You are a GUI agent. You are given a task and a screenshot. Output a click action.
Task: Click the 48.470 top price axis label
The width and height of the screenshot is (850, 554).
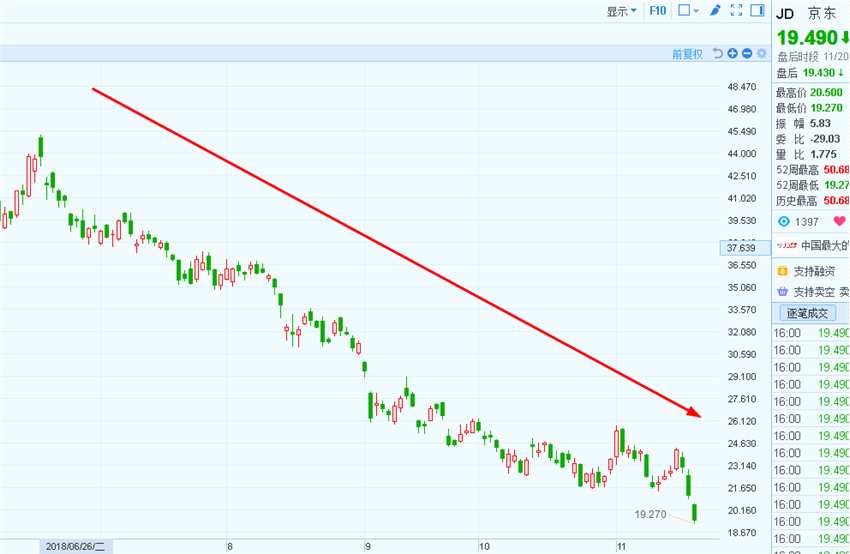(x=742, y=87)
